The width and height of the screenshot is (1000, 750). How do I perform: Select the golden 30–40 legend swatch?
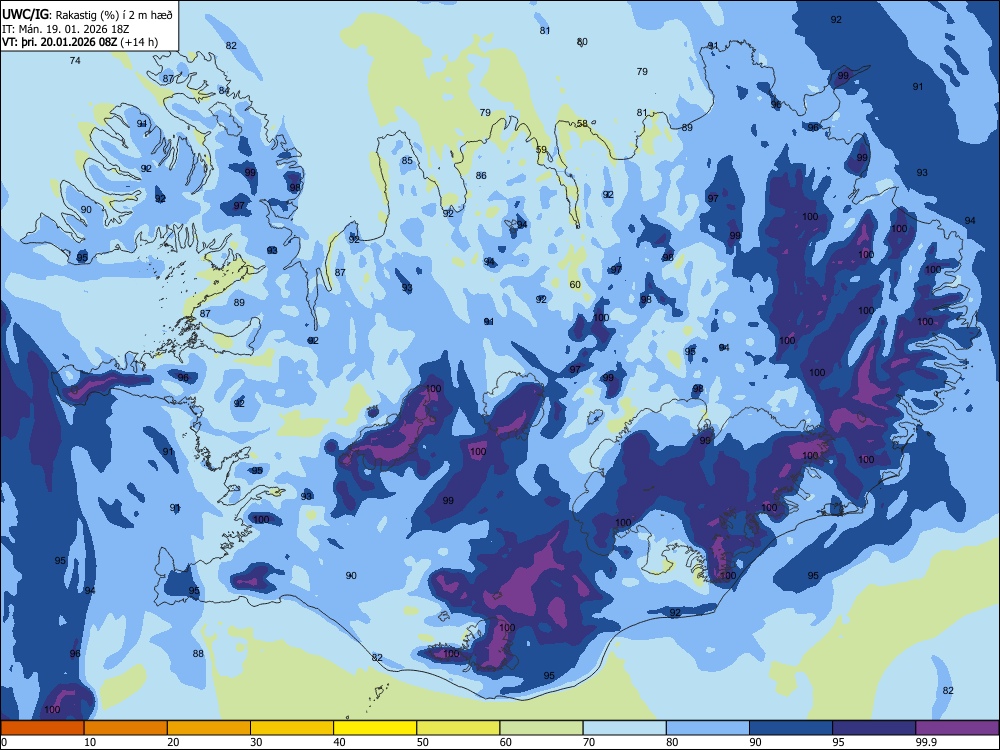[292, 728]
